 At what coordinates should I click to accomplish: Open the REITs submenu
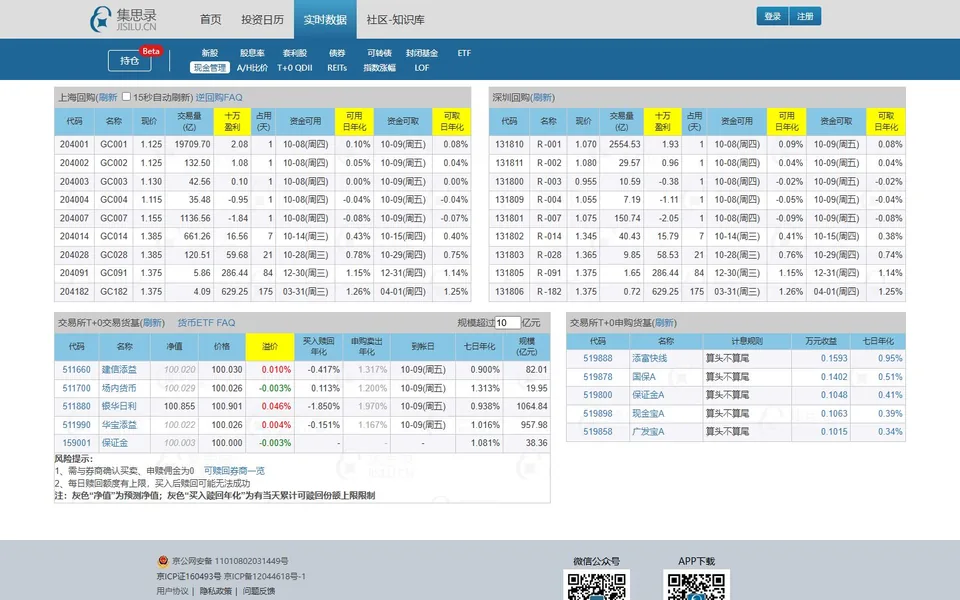click(337, 68)
